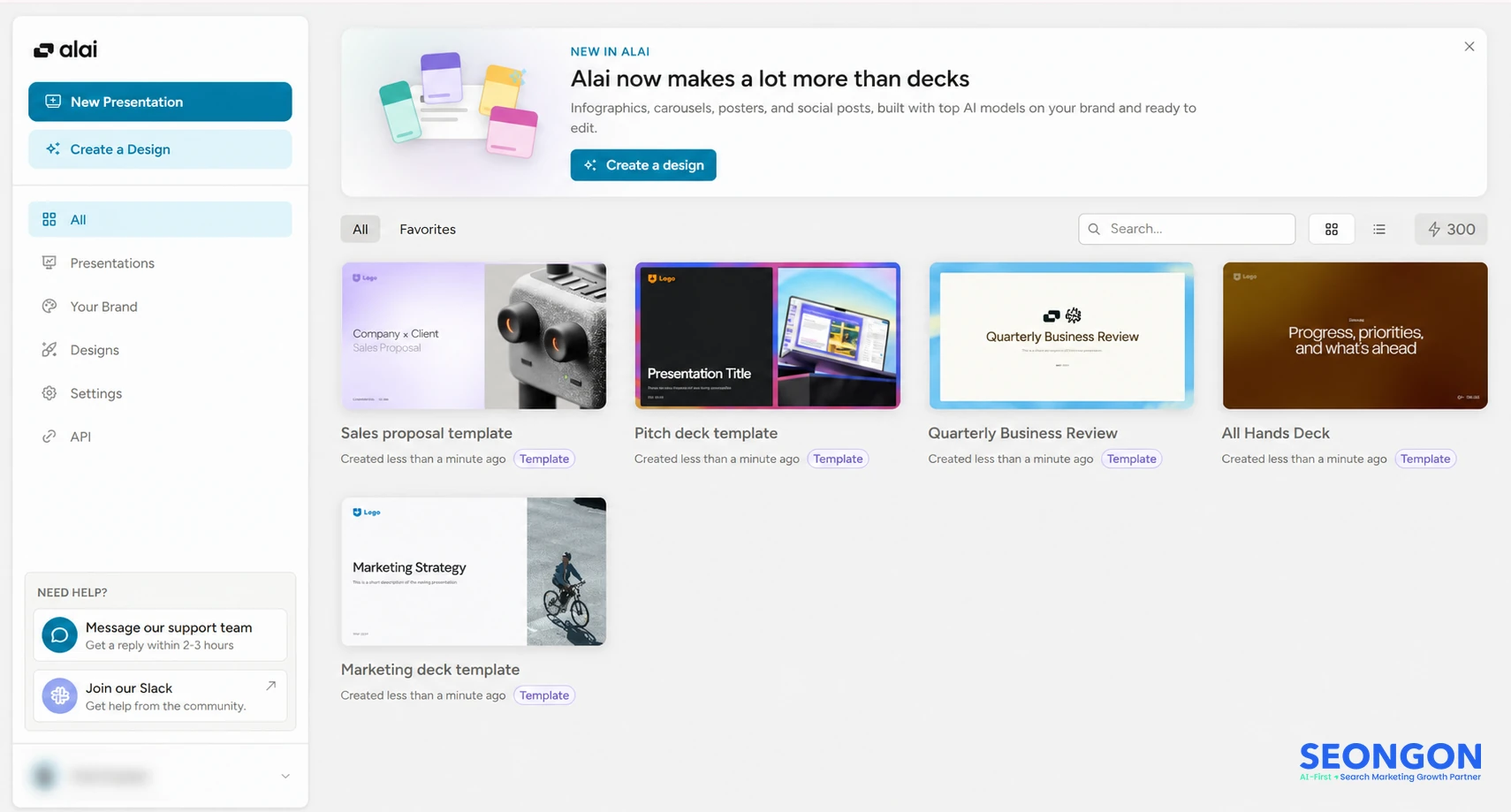Click the Pitch deck template title
Viewport: 1511px width, 812px height.
pos(706,433)
